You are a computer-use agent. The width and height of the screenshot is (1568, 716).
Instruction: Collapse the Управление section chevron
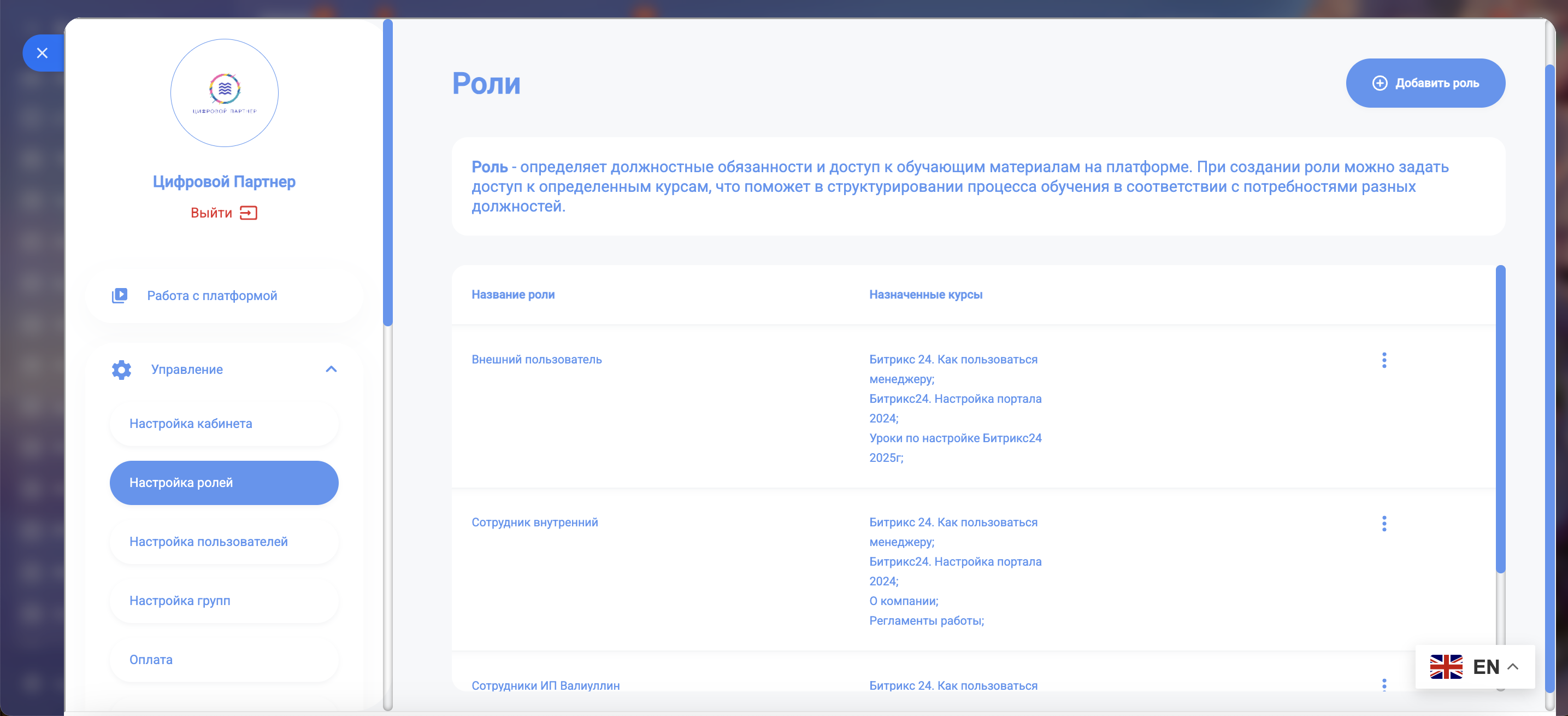[x=331, y=369]
